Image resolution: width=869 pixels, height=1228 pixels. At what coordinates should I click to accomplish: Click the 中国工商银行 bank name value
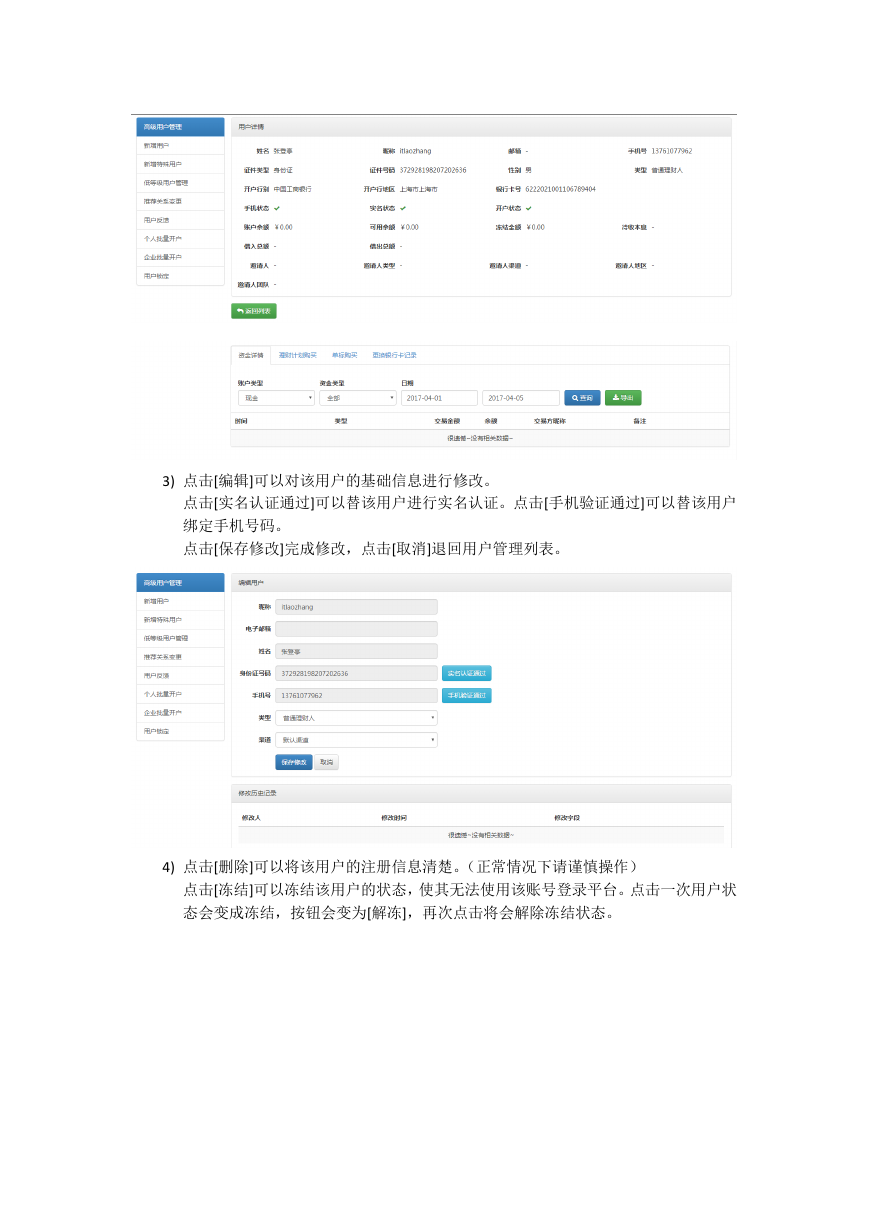coord(292,189)
